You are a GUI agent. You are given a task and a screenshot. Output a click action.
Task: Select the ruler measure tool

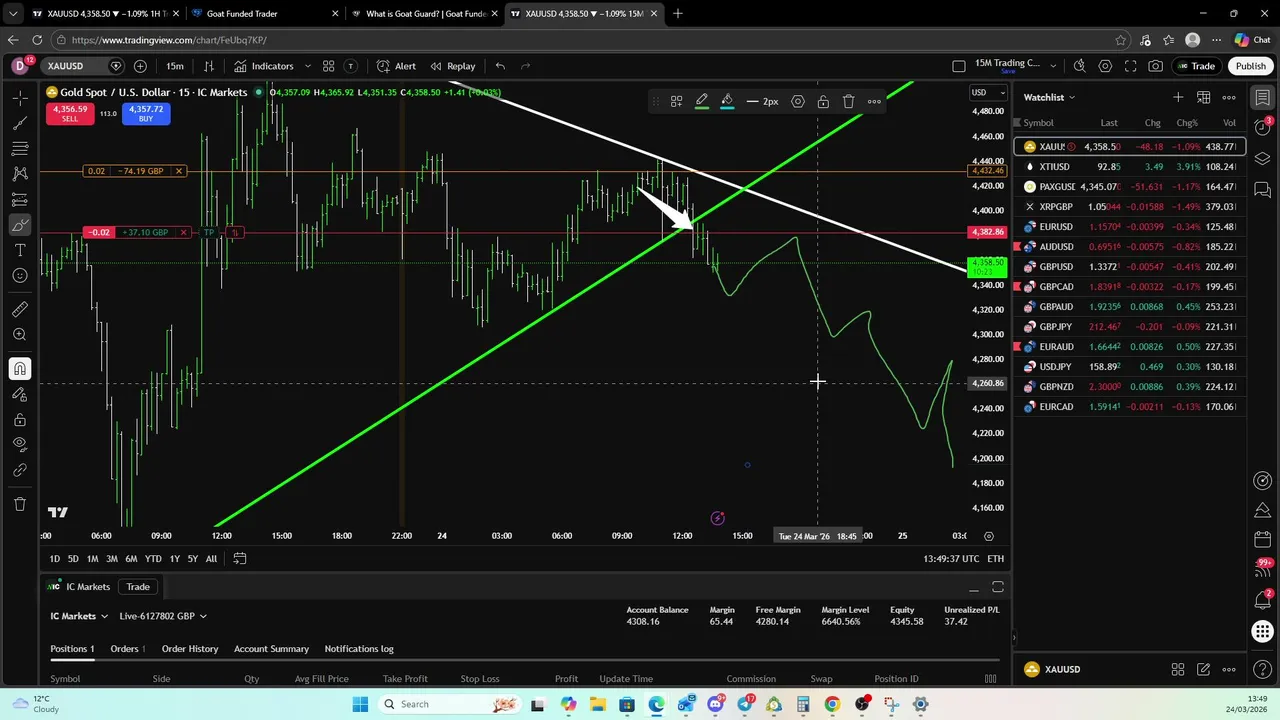pyautogui.click(x=20, y=309)
